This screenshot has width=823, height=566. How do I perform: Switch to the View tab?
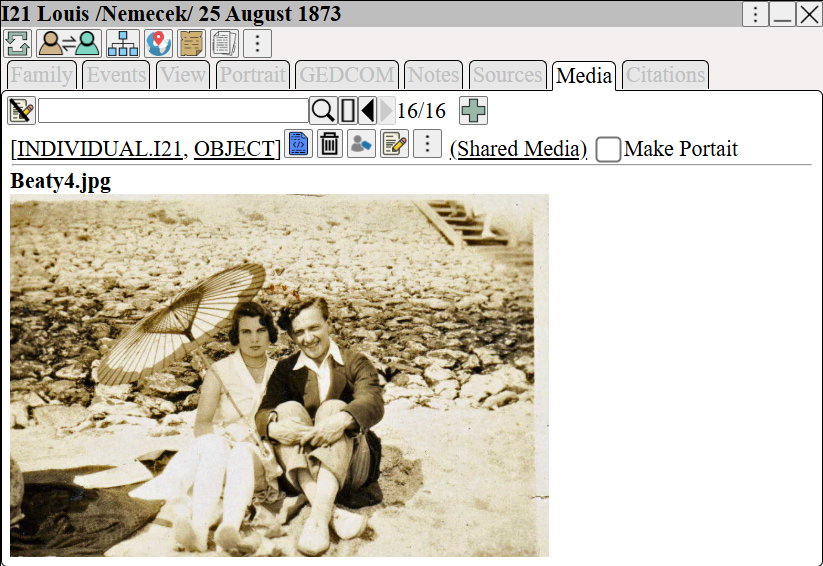(183, 75)
